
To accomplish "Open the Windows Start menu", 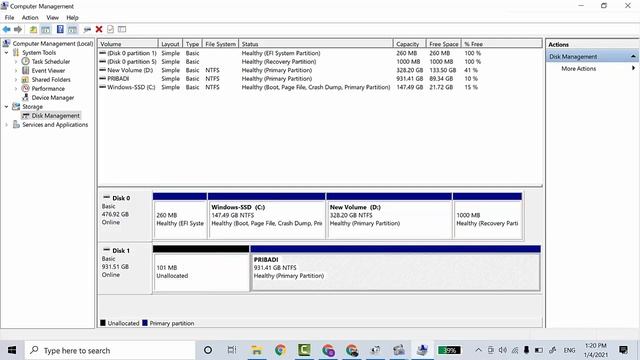I will click(12, 350).
